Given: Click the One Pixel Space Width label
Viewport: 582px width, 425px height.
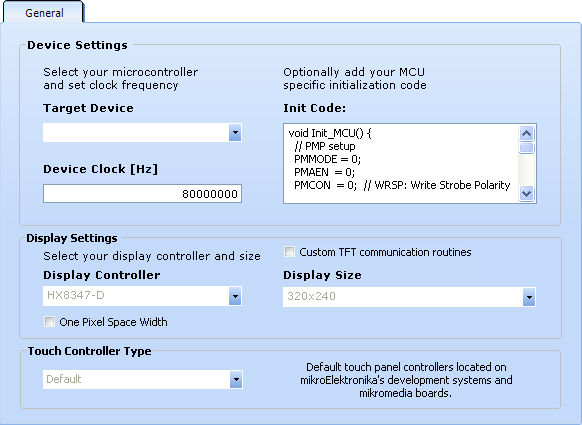Looking at the screenshot, I should click(x=113, y=322).
